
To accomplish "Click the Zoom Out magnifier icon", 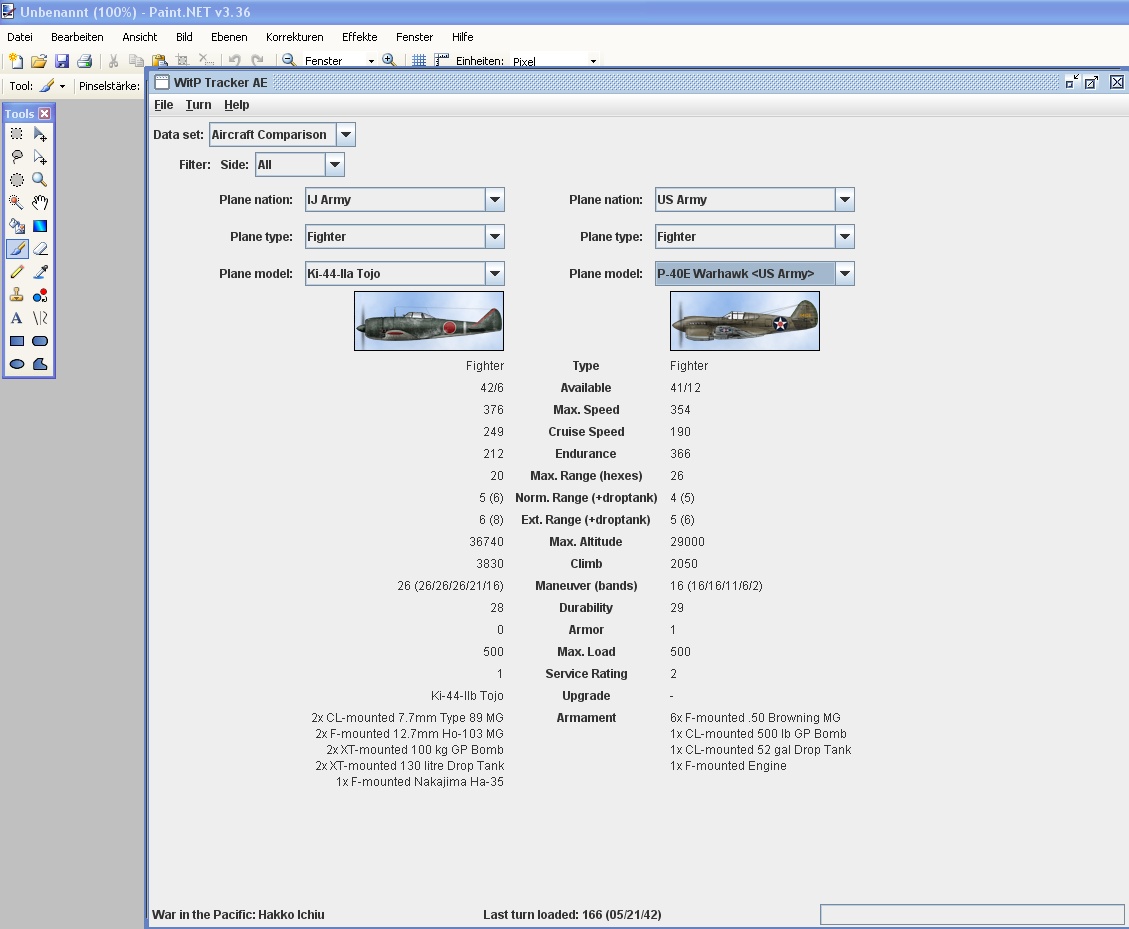I will pos(289,60).
